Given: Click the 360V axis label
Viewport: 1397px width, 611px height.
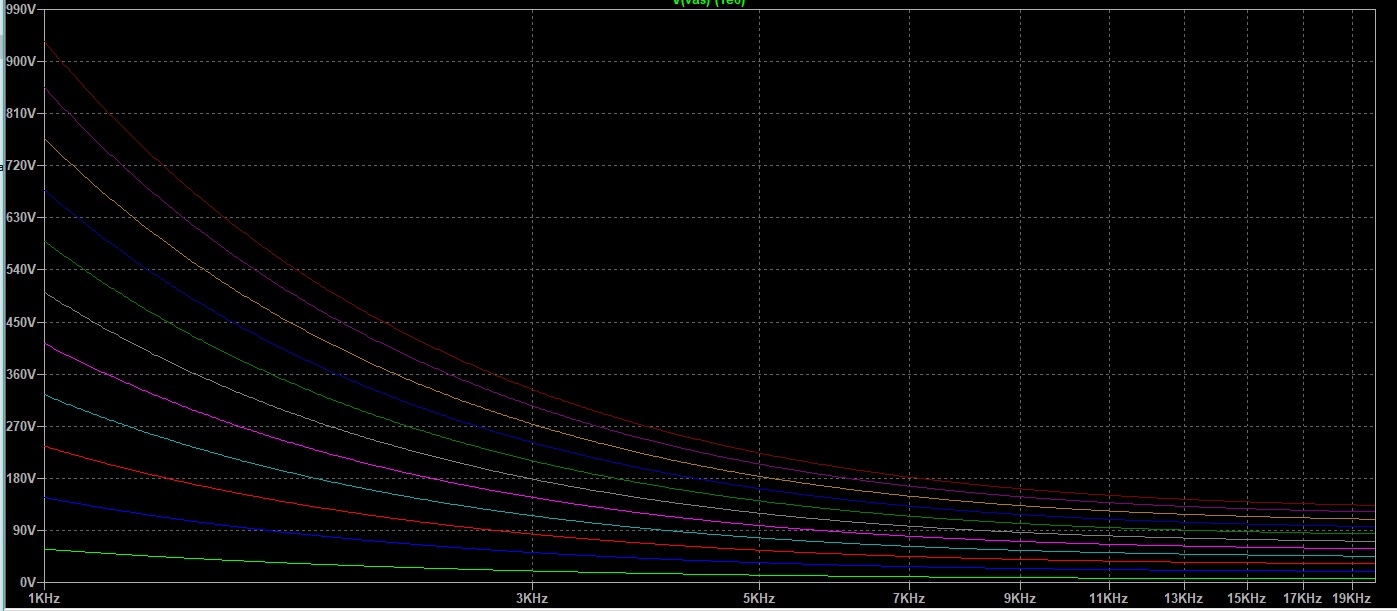Looking at the screenshot, I should (19, 374).
